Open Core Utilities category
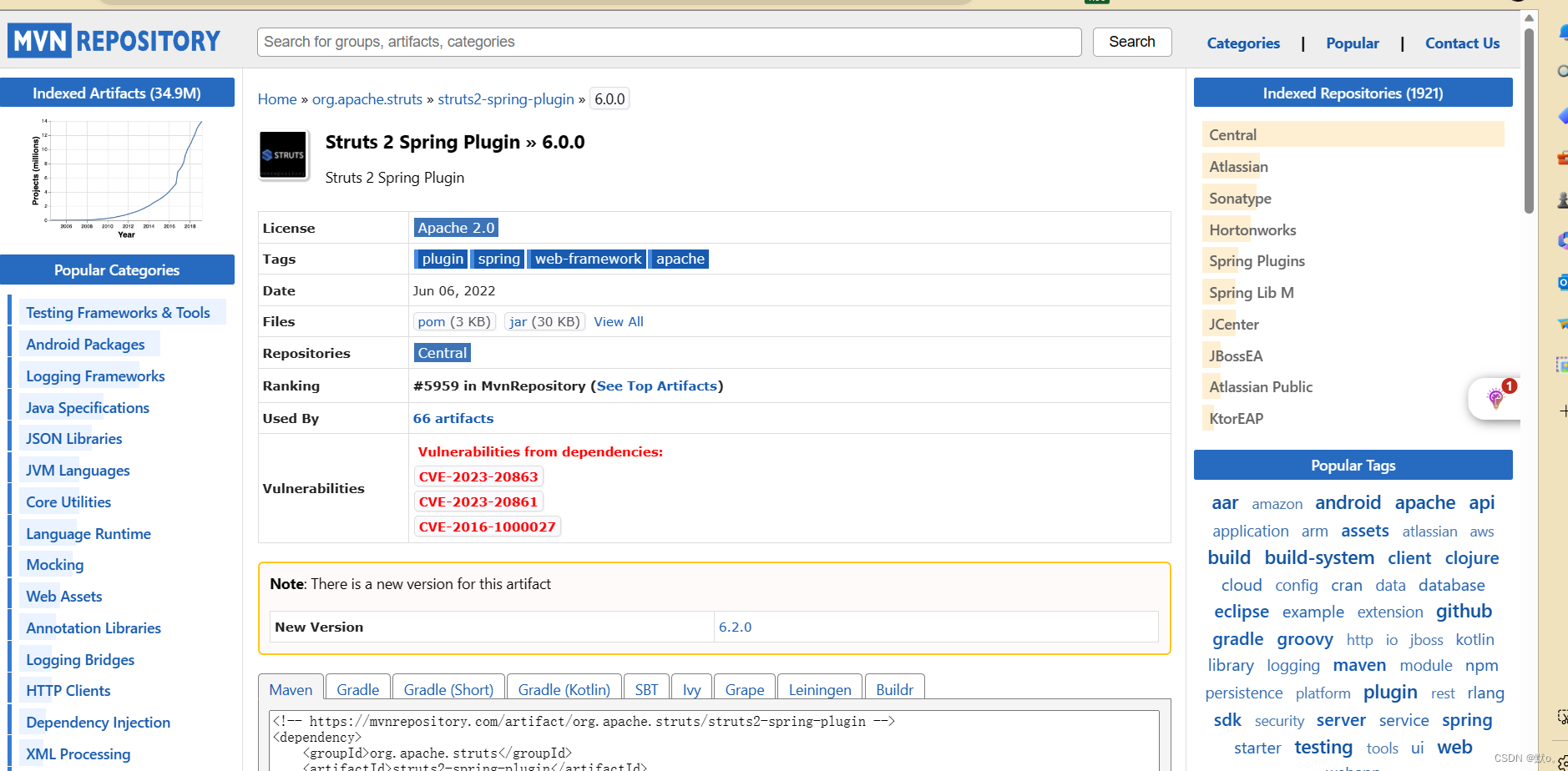The image size is (1568, 771). (x=68, y=501)
